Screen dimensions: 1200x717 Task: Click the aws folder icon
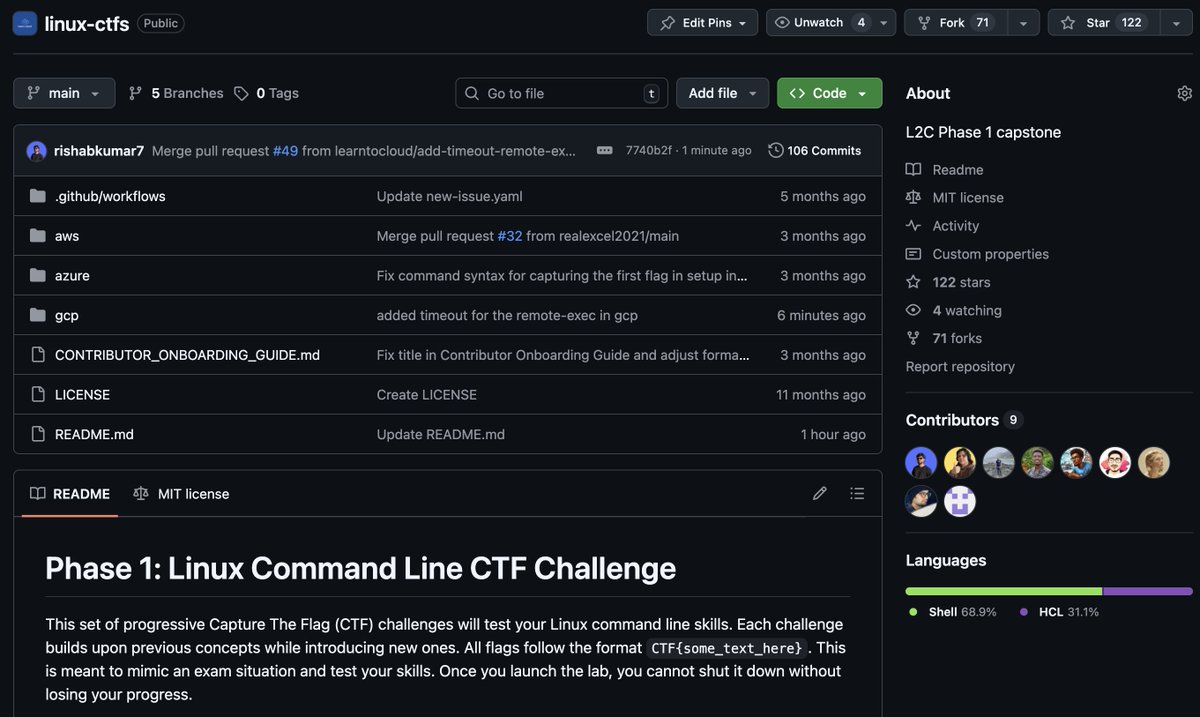38,236
